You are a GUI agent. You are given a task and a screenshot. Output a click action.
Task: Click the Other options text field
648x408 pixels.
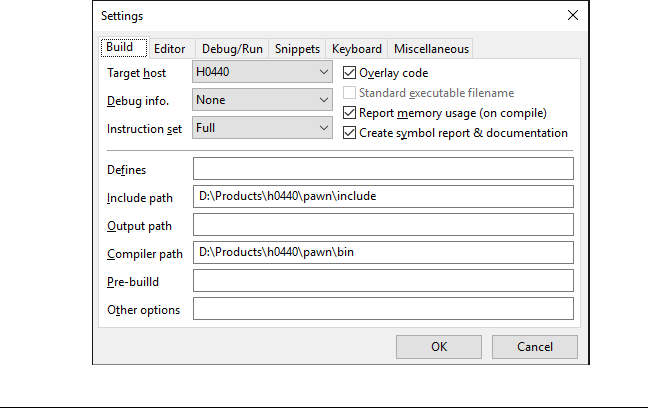point(383,309)
